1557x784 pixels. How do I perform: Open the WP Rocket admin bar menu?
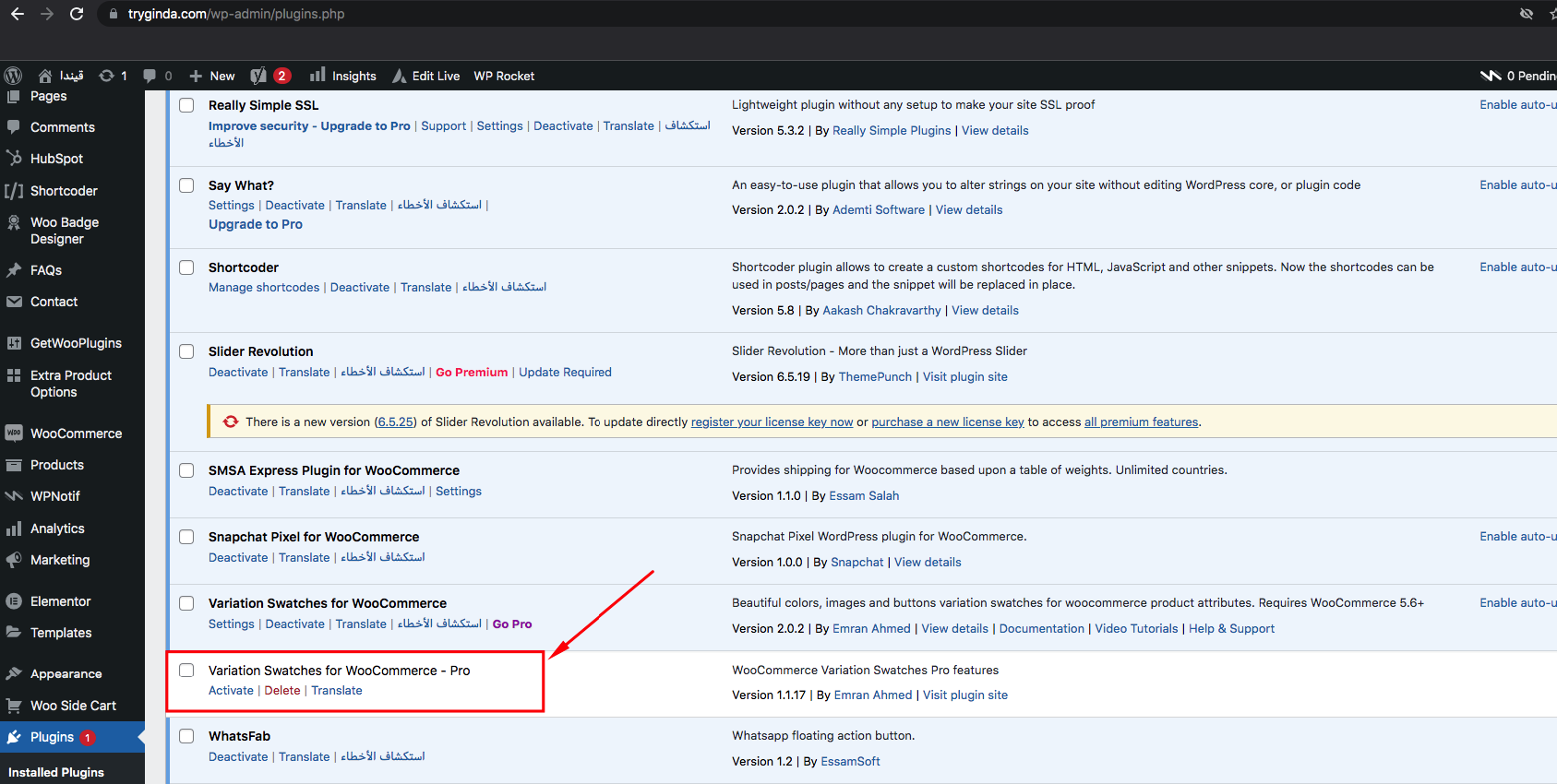point(504,76)
